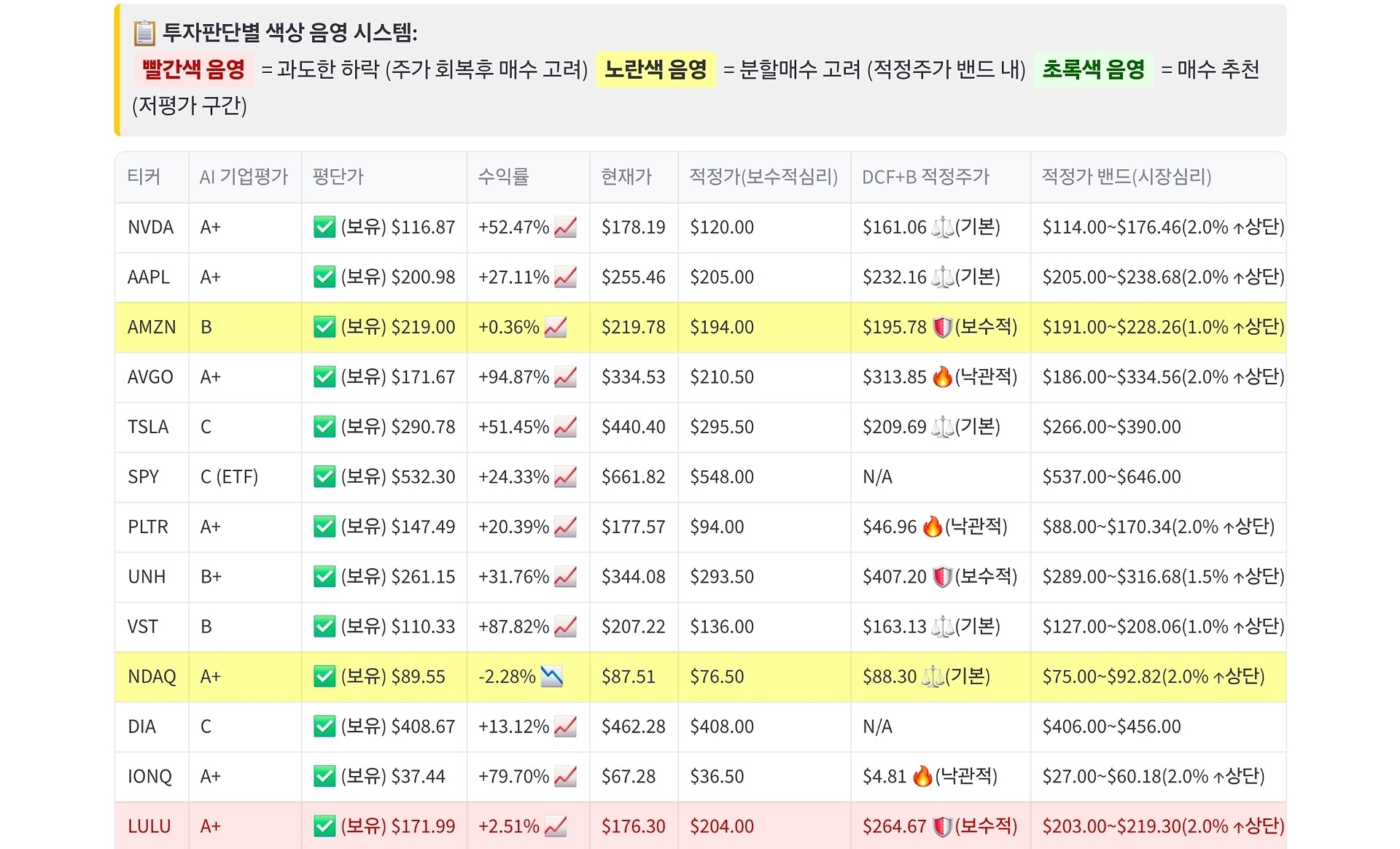1400x849 pixels.
Task: Click the balance scale icon in NVDA row
Action: pyautogui.click(x=942, y=228)
